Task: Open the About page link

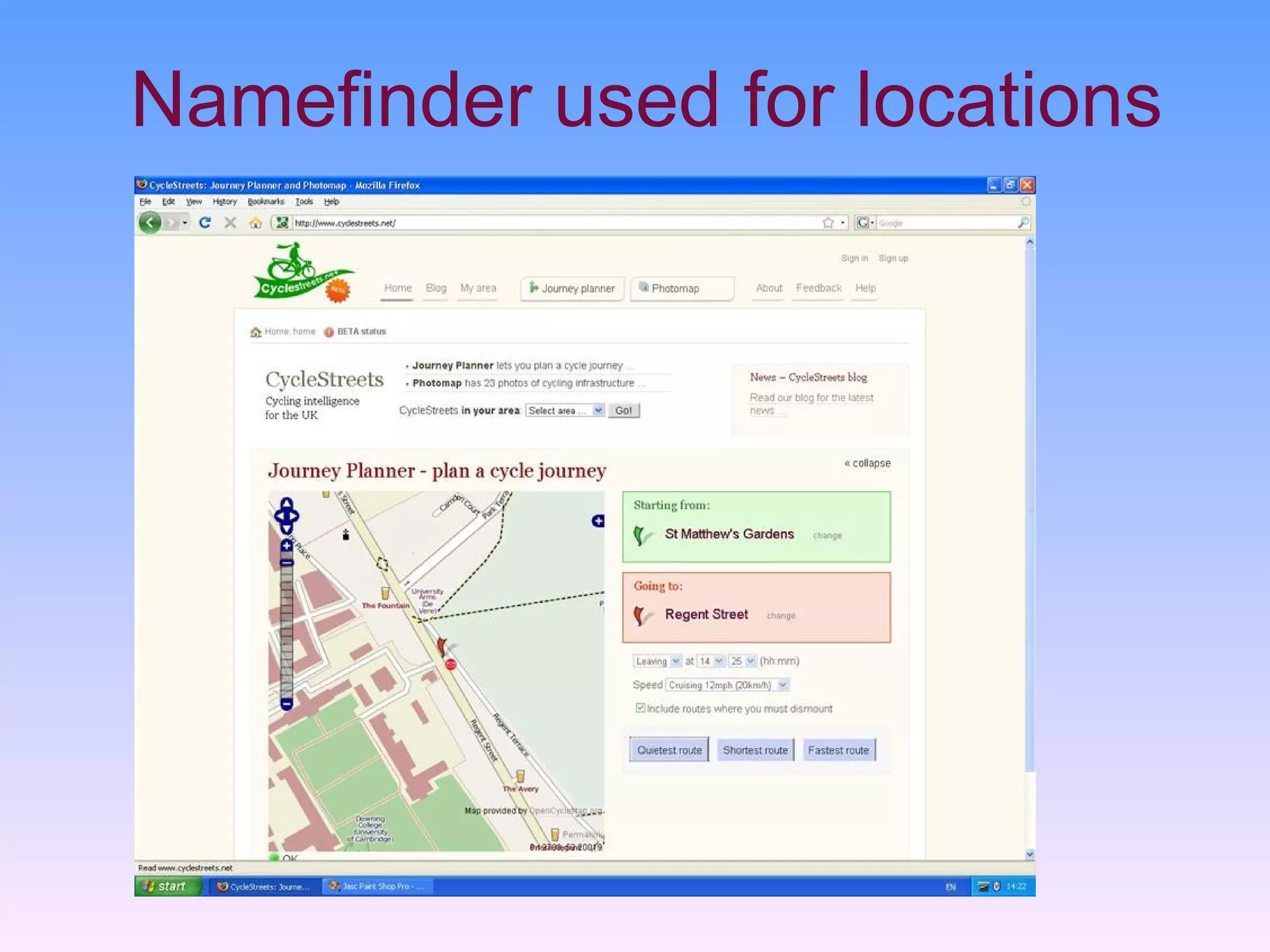Action: [x=769, y=288]
